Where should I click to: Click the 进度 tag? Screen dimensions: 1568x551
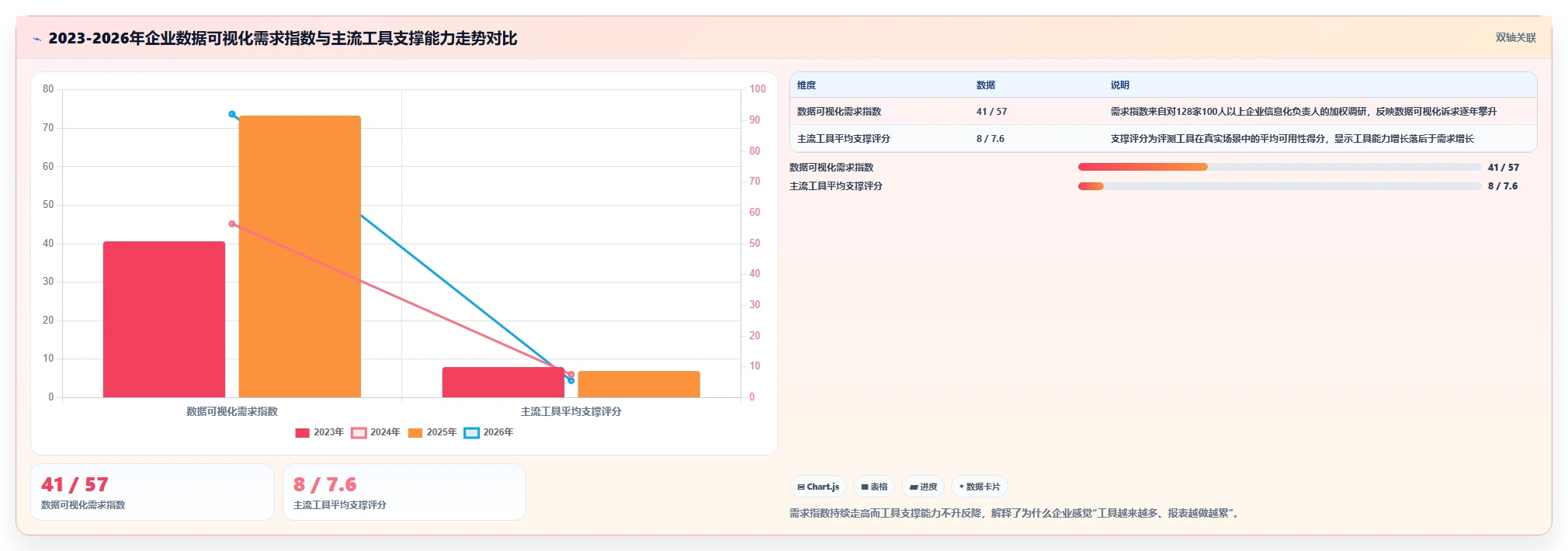coord(923,487)
